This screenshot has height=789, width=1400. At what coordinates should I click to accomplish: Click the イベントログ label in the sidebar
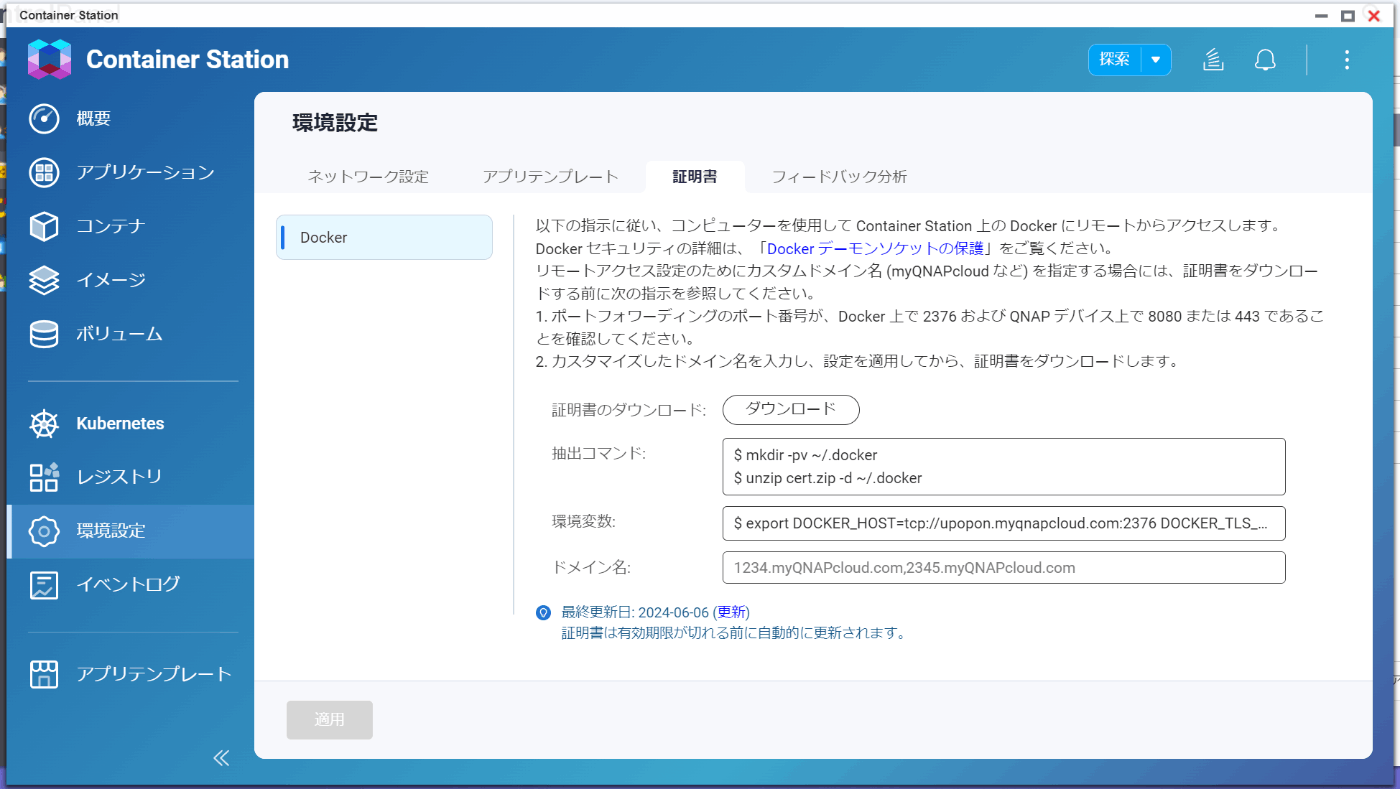128,585
